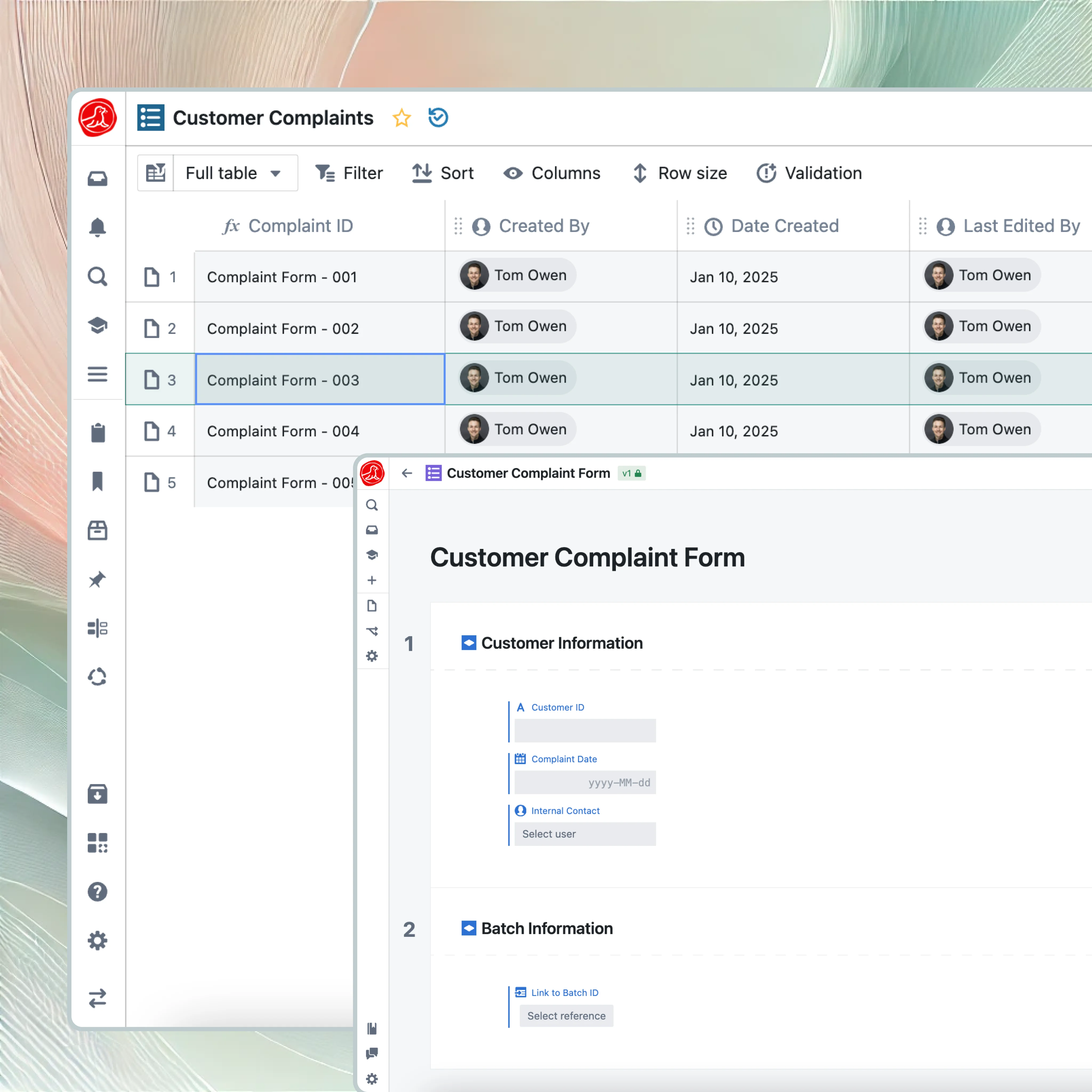Collapse the Batch Information section
The width and height of the screenshot is (1092, 1092).
[469, 929]
